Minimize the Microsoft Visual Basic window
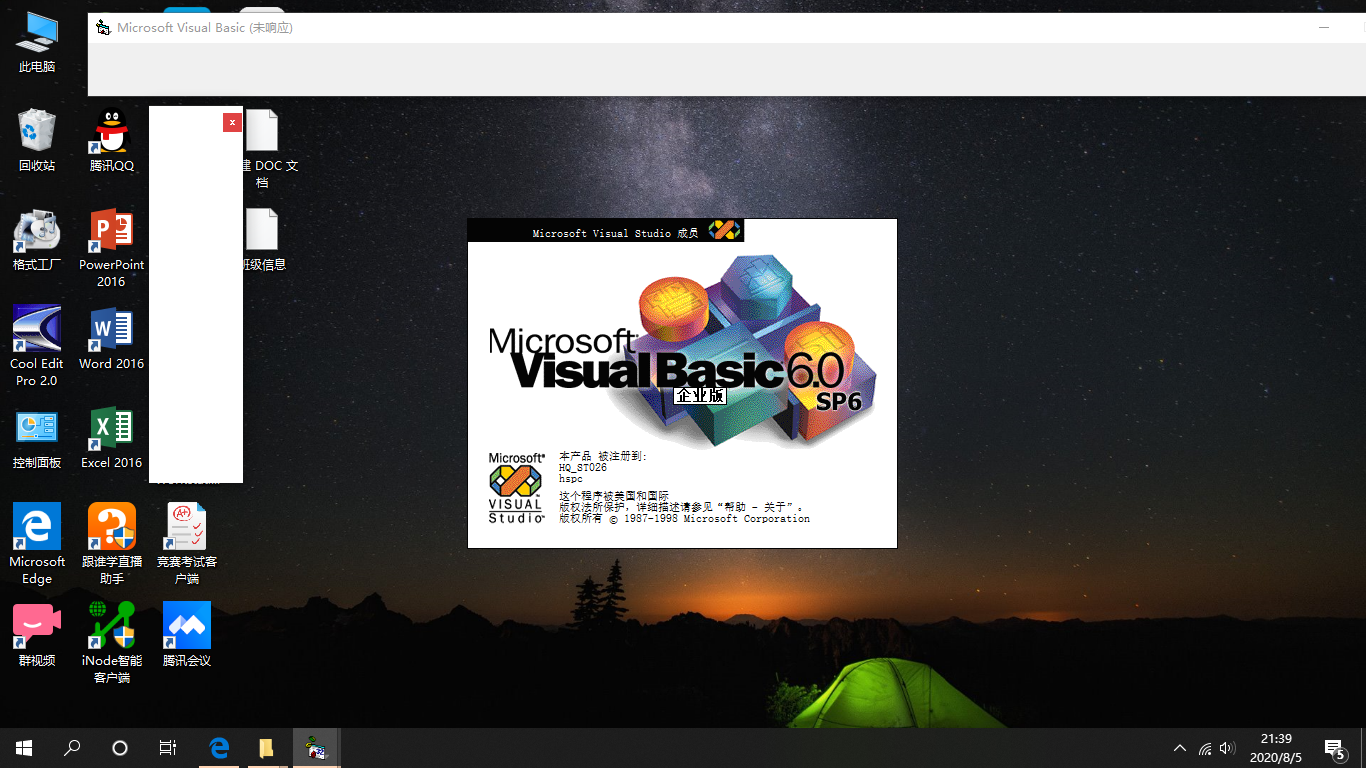Screen dimensions: 1366x768 pyautogui.click(x=1324, y=28)
